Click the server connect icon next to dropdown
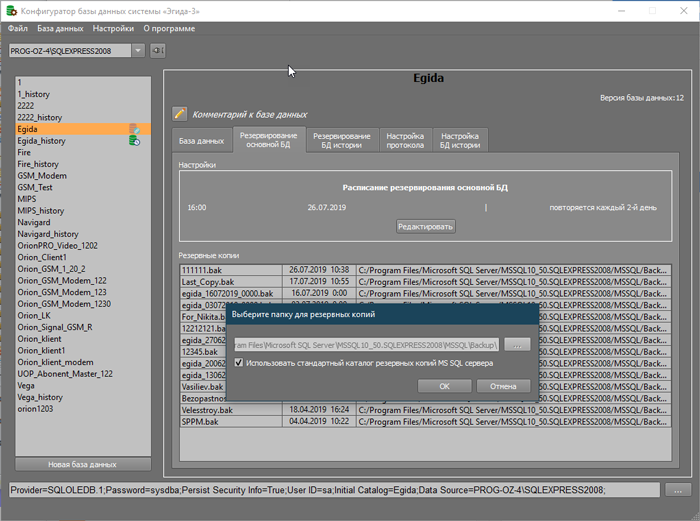This screenshot has height=521, width=700. coord(158,50)
